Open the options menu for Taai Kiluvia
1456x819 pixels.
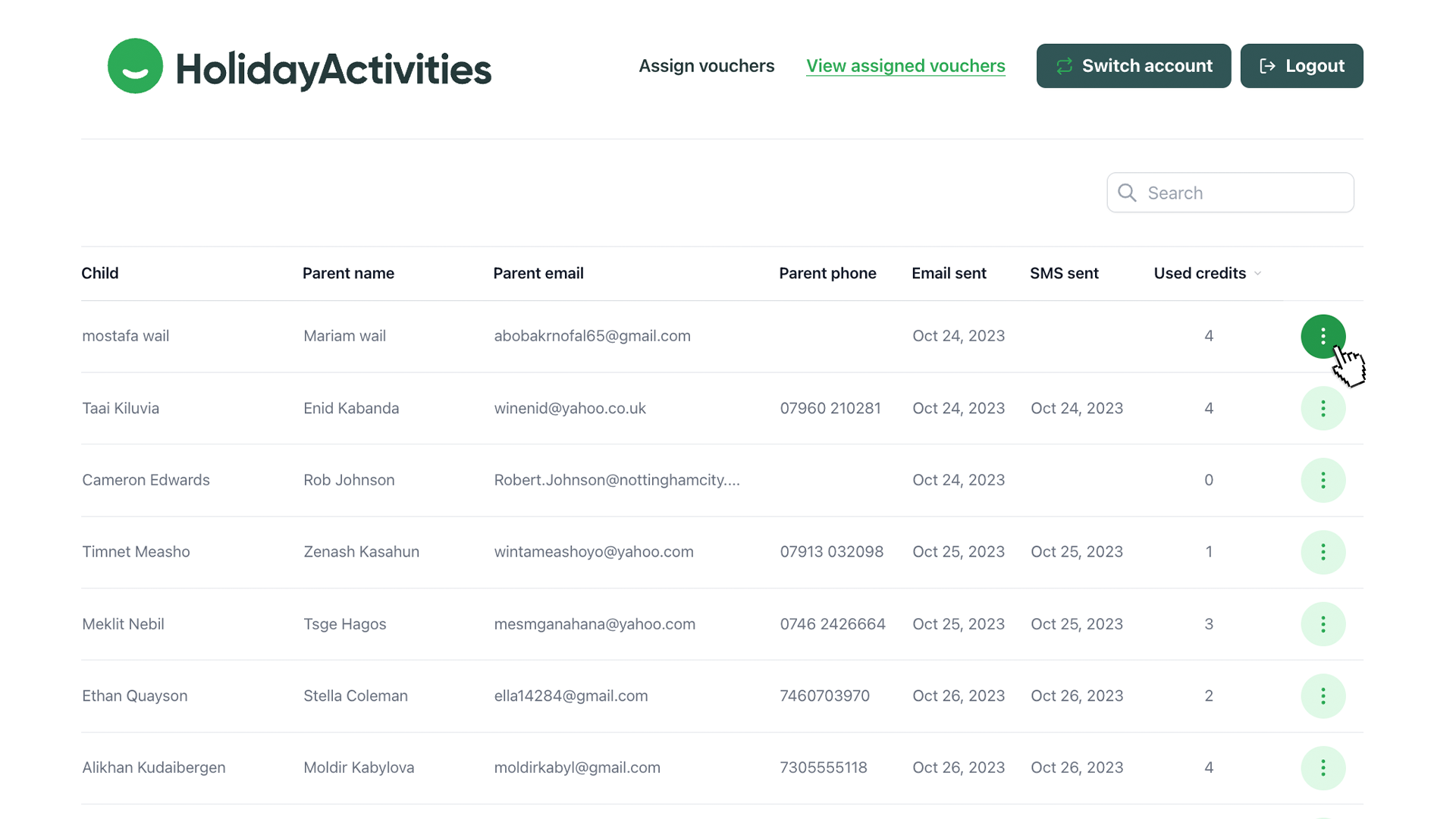(x=1323, y=409)
